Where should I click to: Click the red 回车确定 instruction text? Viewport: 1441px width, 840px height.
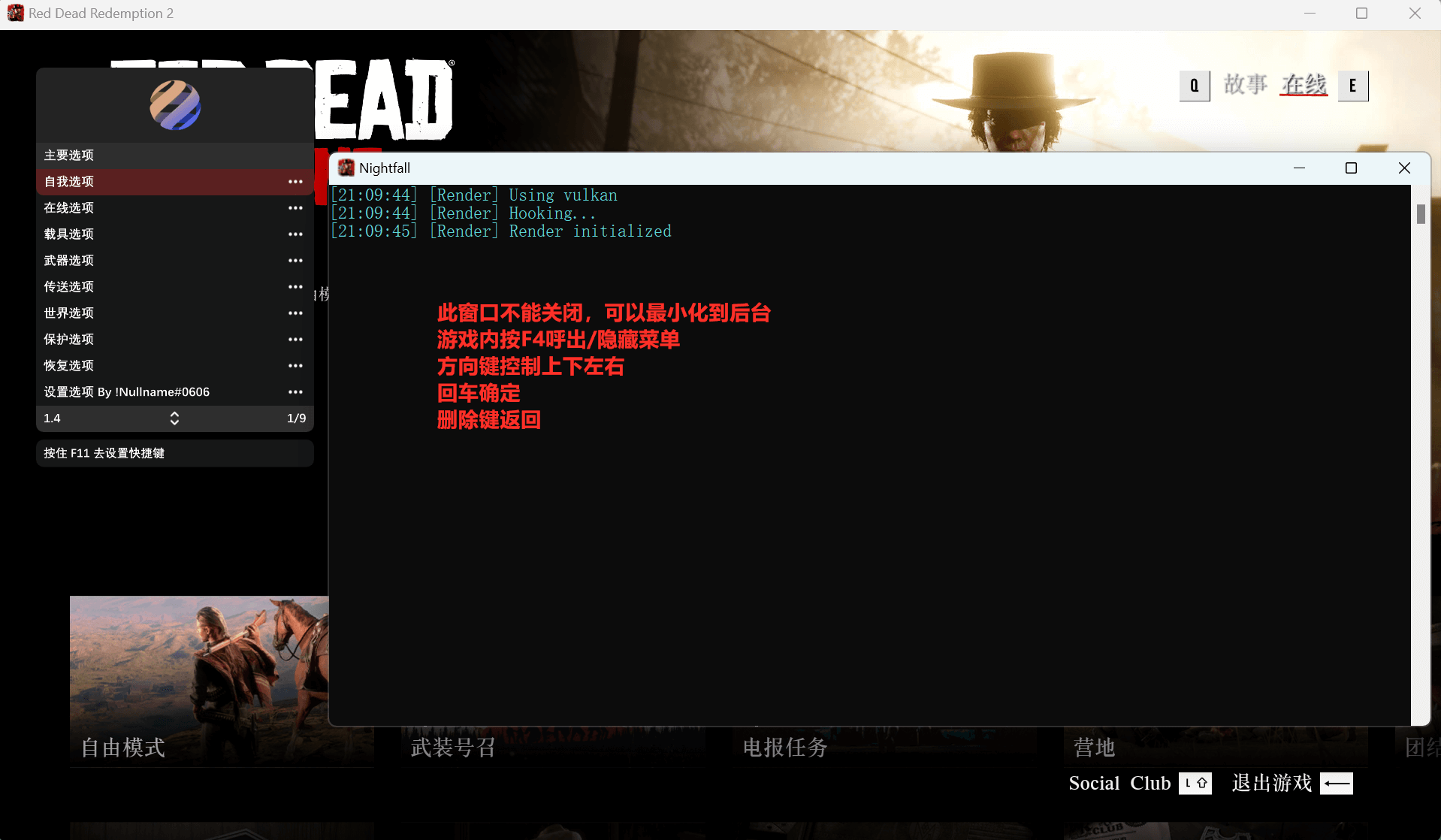click(x=479, y=393)
